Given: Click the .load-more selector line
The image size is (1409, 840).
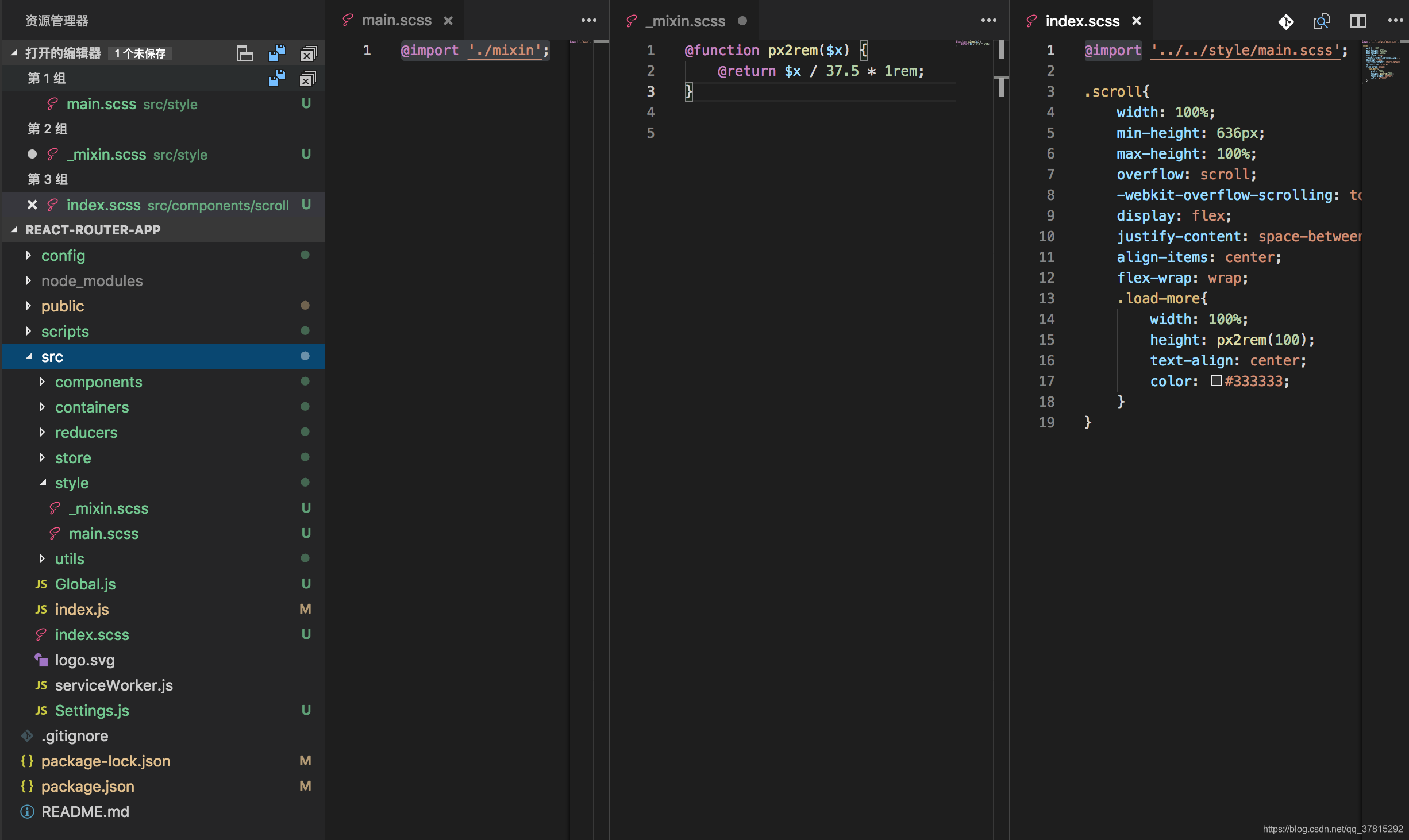Looking at the screenshot, I should tap(1162, 298).
